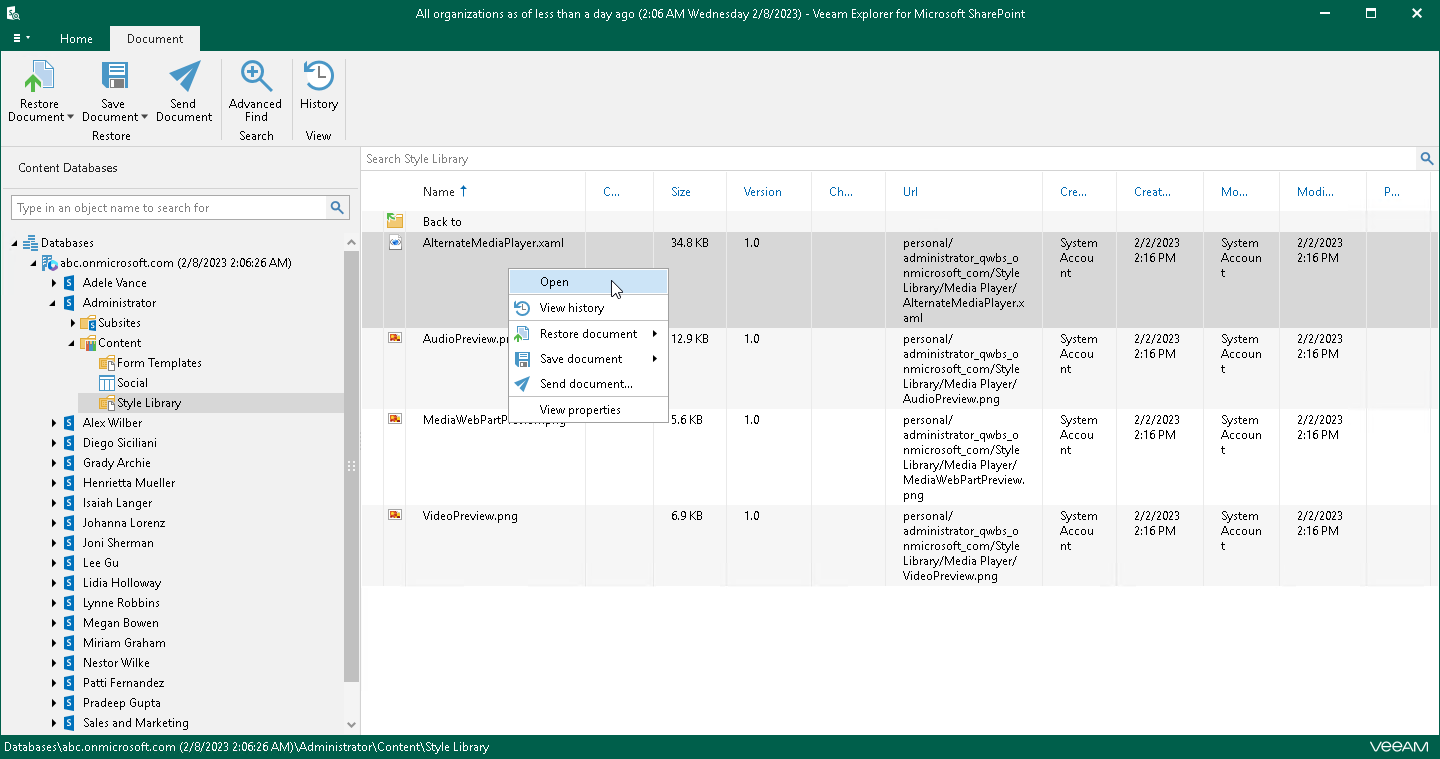Select View properties context menu entry
Screen dimensions: 1440x759
(x=580, y=410)
